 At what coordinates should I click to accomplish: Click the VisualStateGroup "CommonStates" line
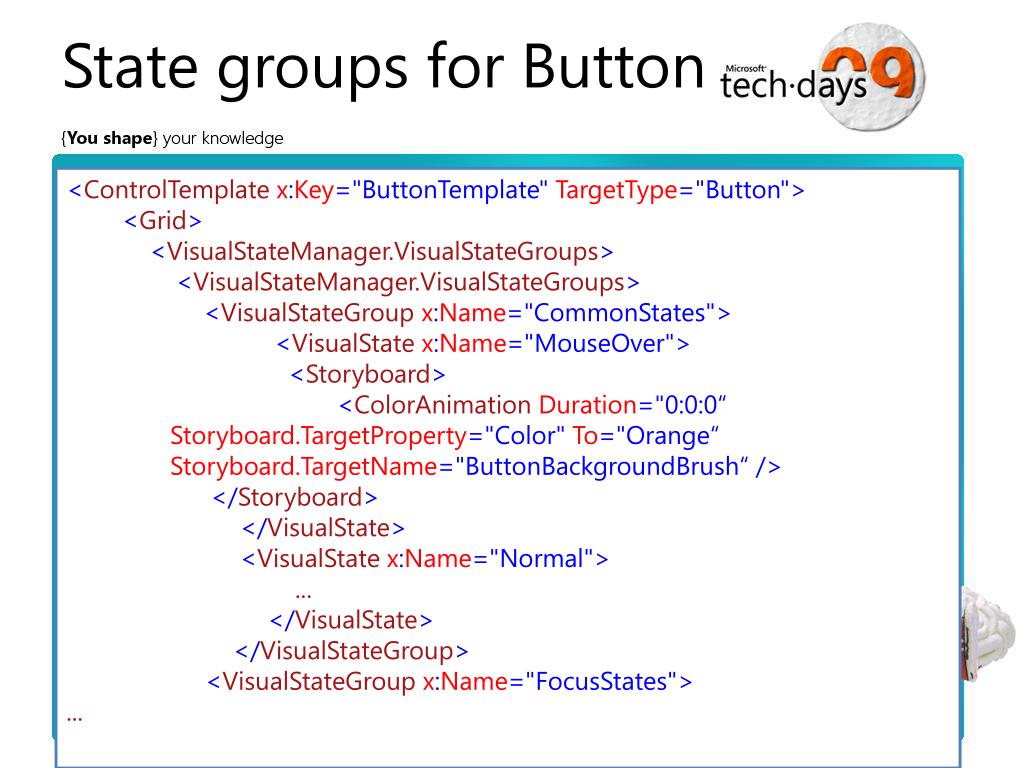pos(468,313)
